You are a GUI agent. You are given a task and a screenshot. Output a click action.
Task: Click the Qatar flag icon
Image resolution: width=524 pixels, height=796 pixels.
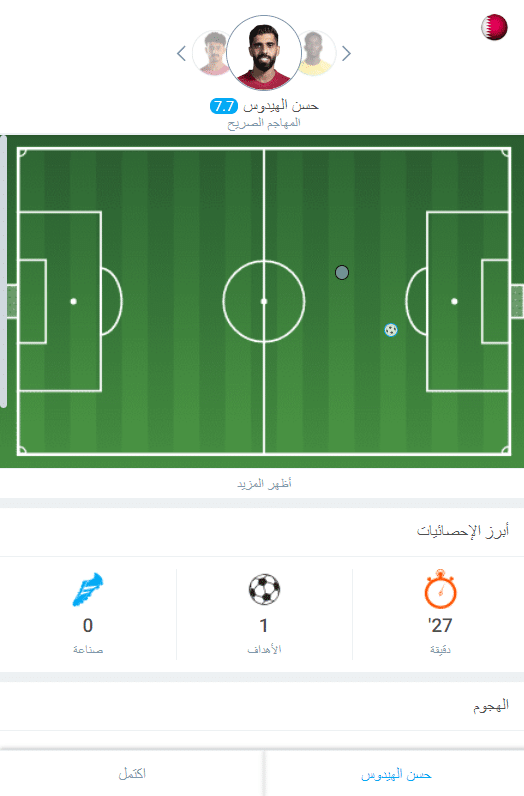click(494, 27)
